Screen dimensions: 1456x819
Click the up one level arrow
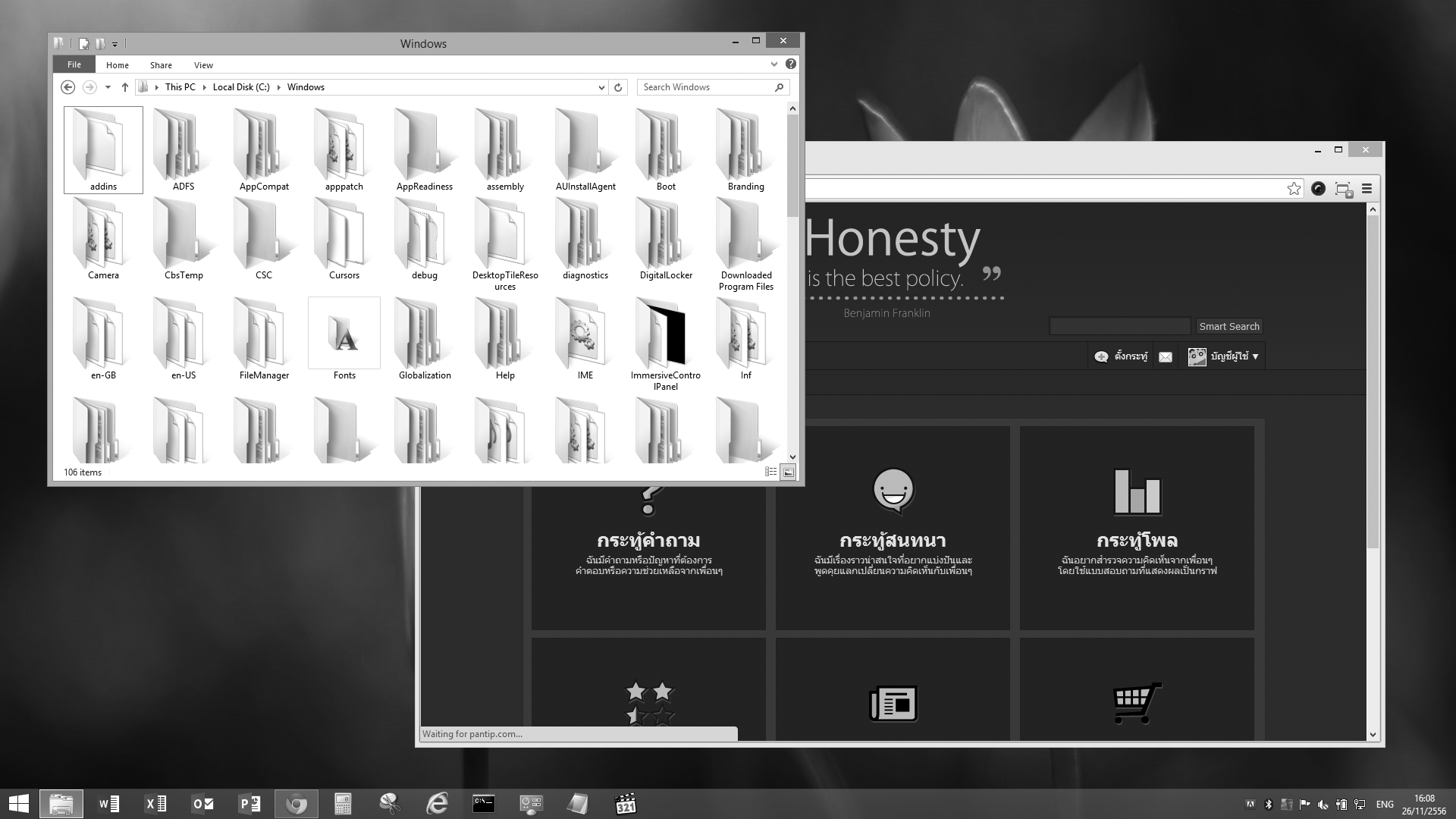(125, 87)
